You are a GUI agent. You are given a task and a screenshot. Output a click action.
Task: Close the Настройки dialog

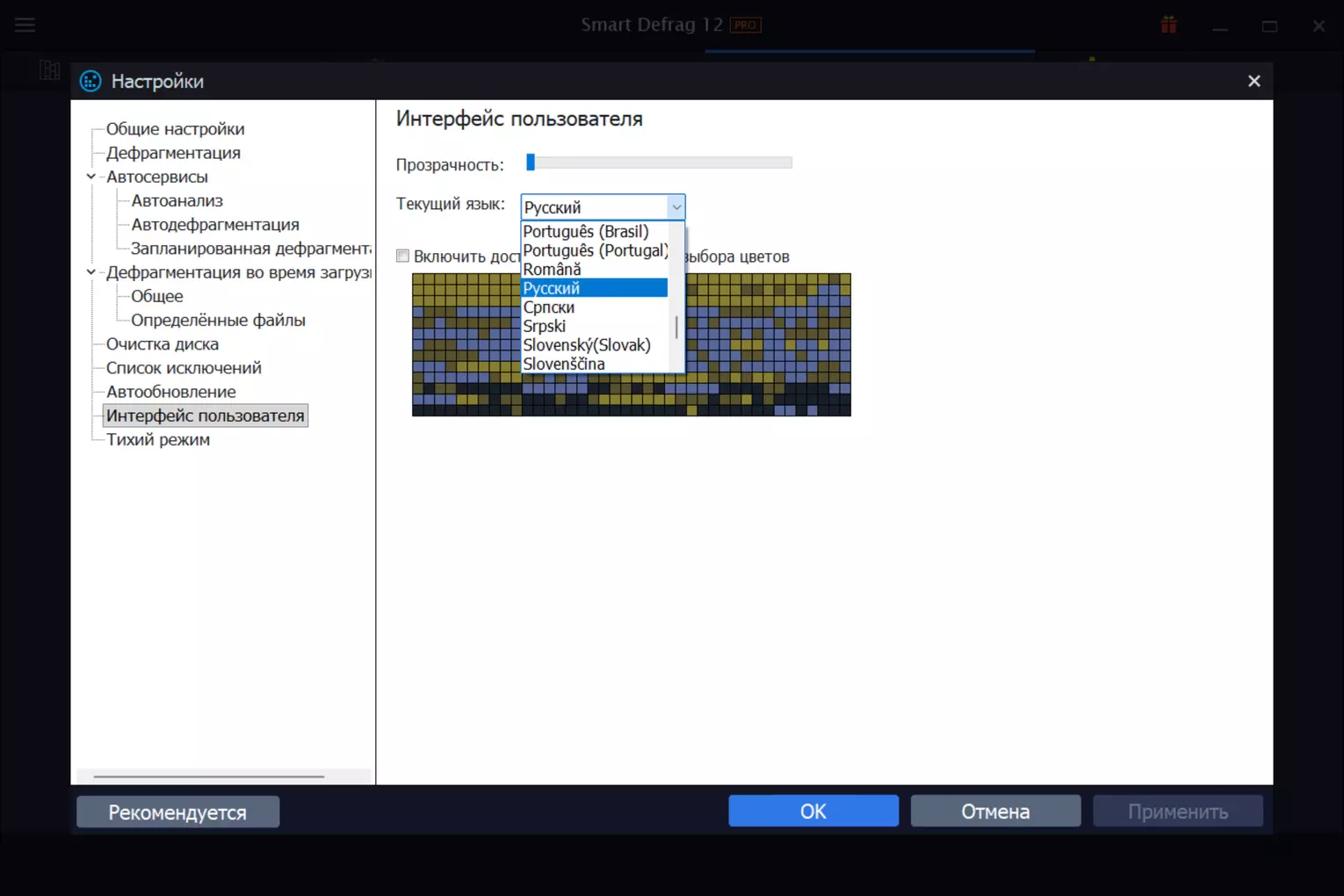[1254, 81]
